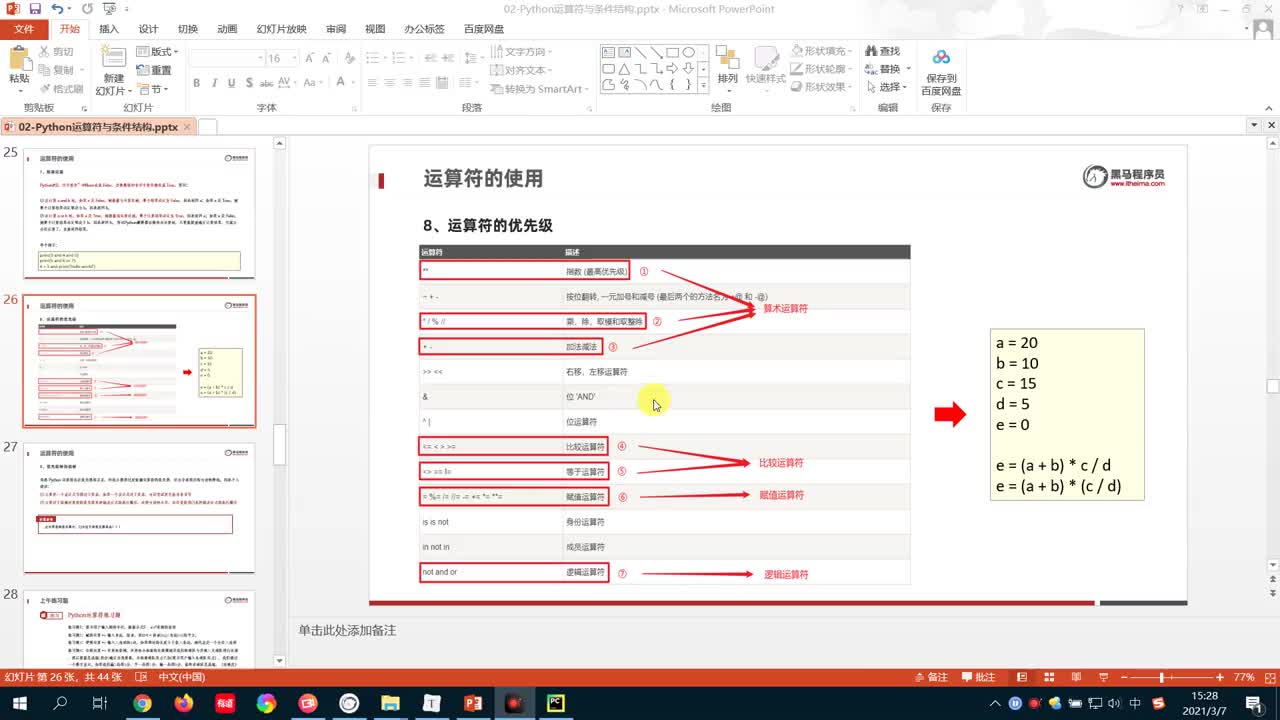Click the zoom slider handle
1280x720 pixels.
click(x=1162, y=677)
